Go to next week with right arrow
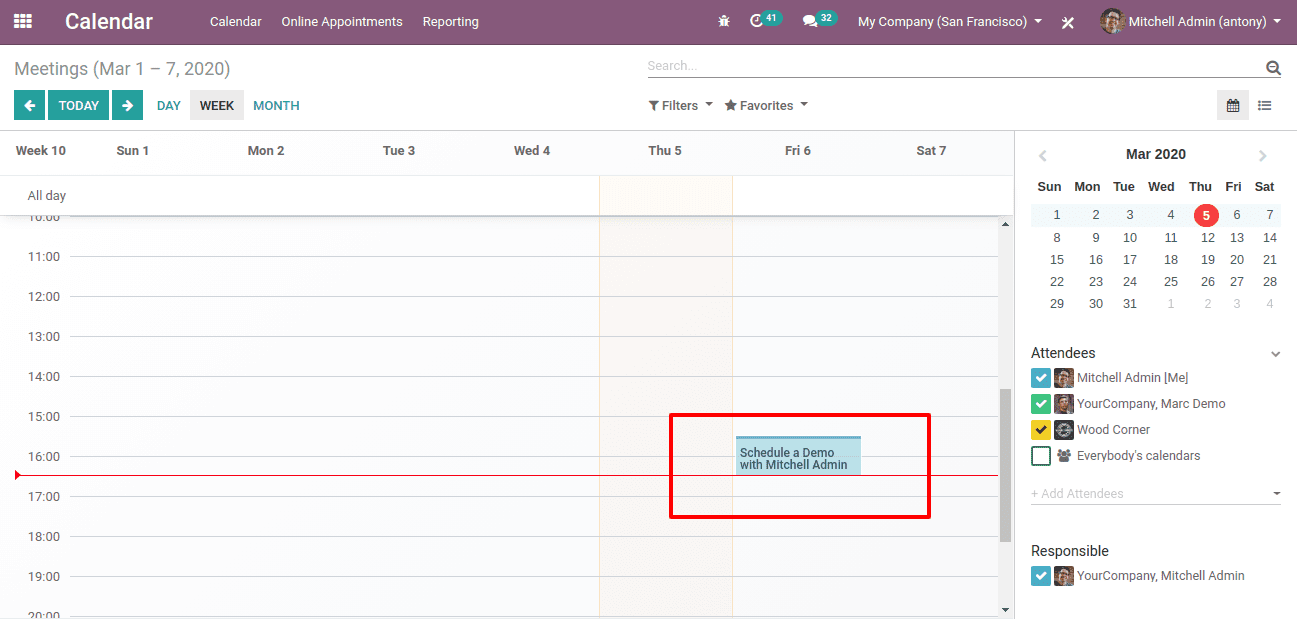This screenshot has width=1297, height=619. click(127, 105)
